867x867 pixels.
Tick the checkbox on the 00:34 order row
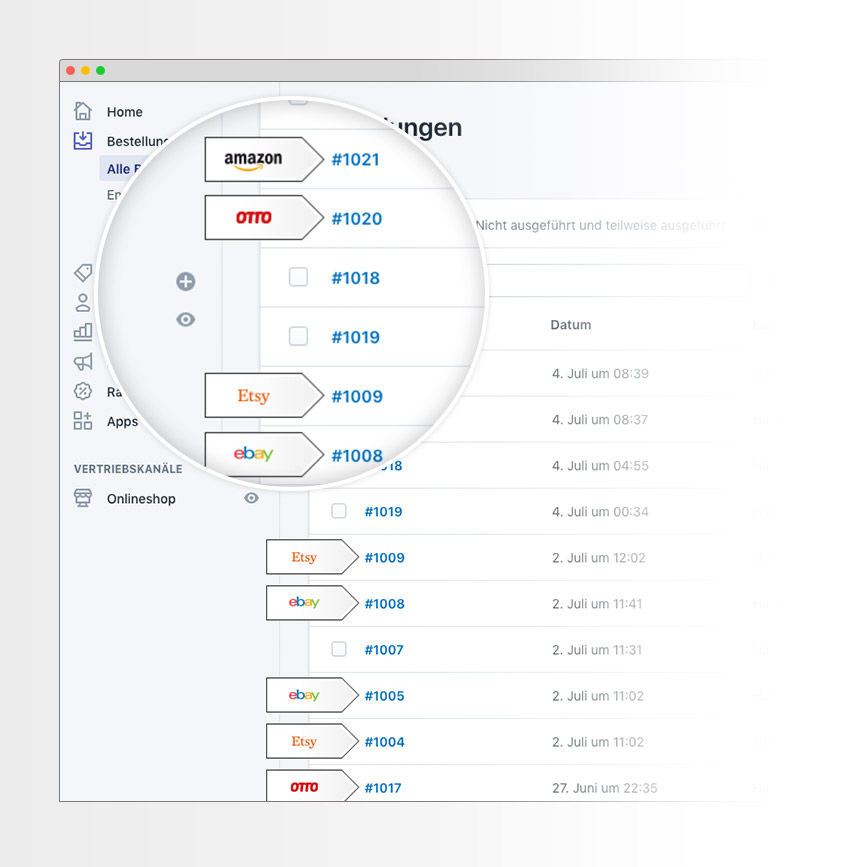[339, 511]
